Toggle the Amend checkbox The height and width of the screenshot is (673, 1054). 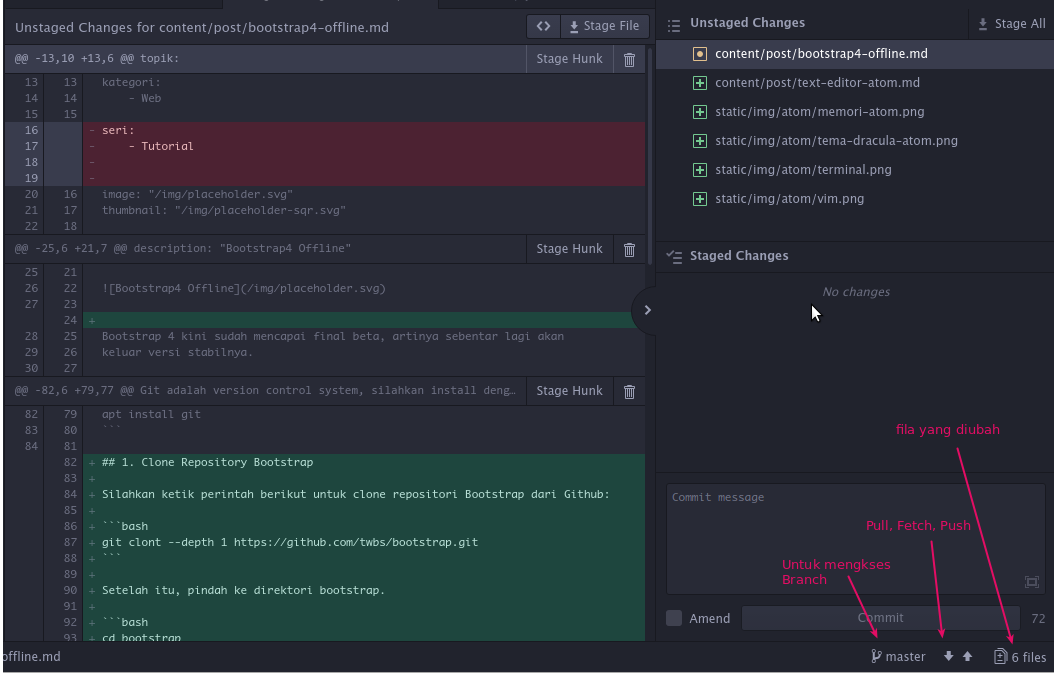pyautogui.click(x=674, y=618)
